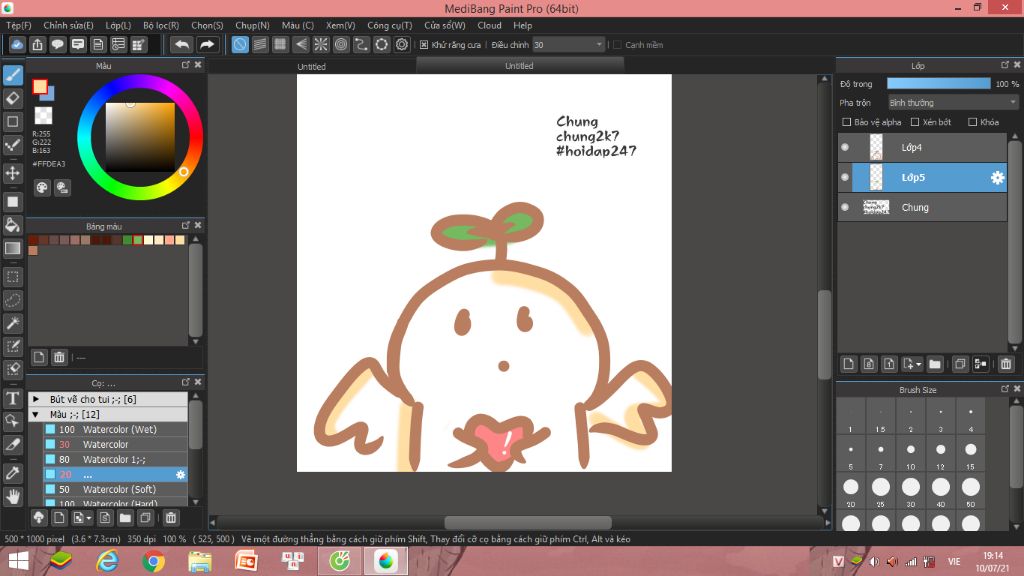Adjust Độ trong opacity slider
The image size is (1024, 576).
[938, 84]
